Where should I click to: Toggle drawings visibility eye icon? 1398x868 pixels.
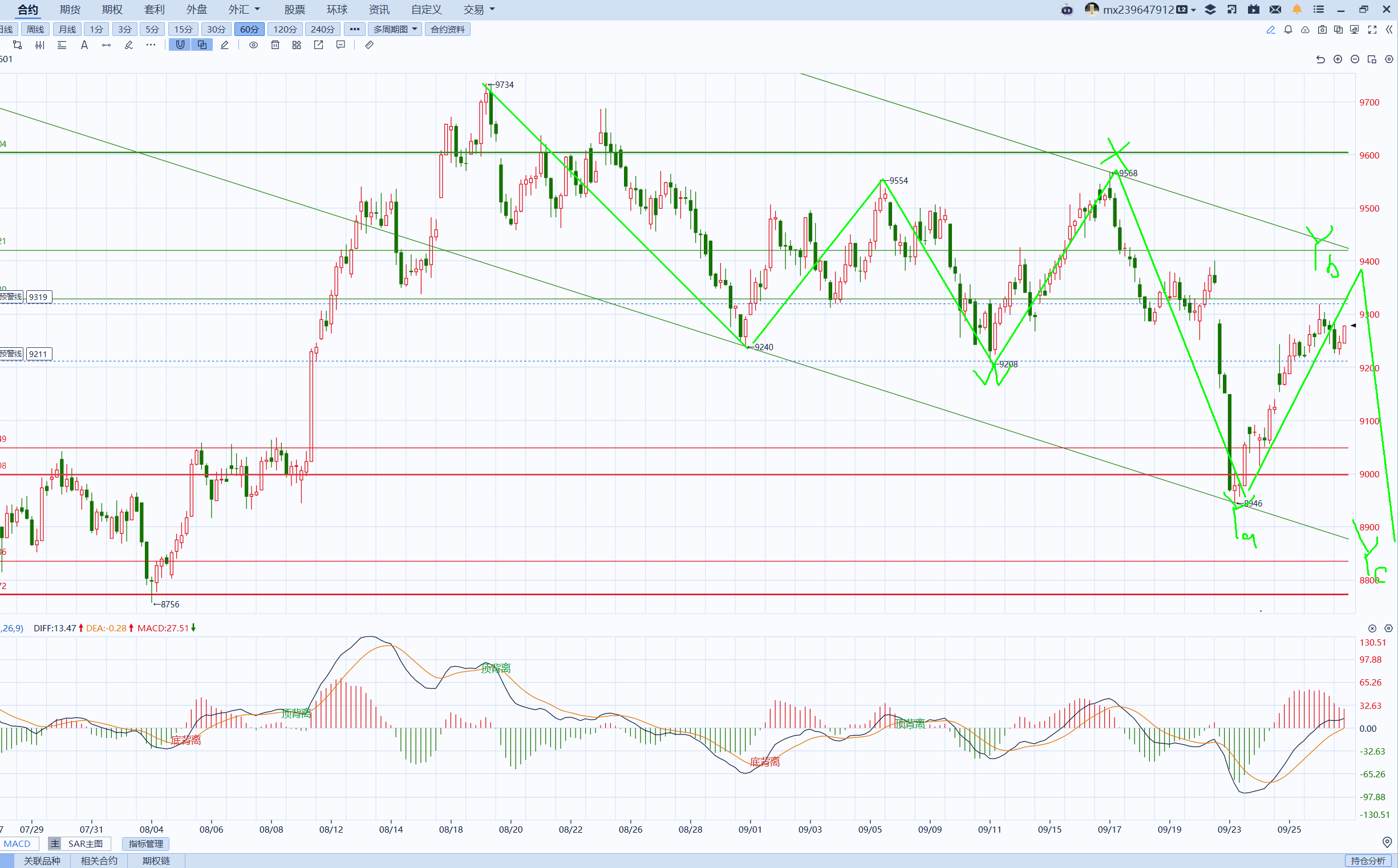tap(253, 45)
